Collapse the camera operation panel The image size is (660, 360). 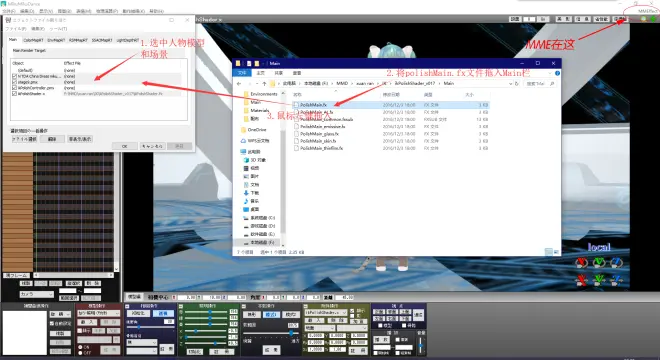[x=128, y=306]
